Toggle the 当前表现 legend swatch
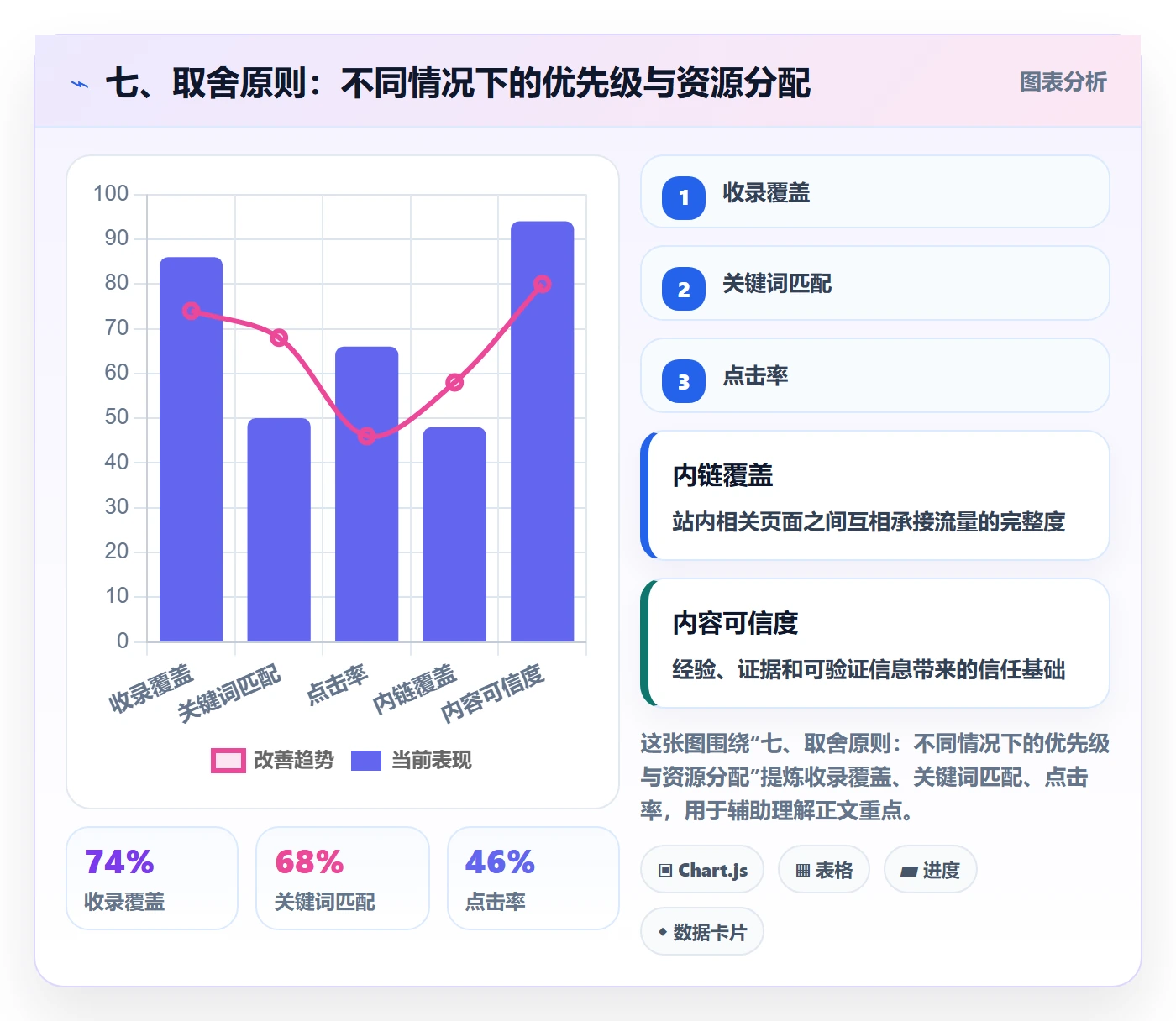Screen dimensions: 1176x1021 366,761
